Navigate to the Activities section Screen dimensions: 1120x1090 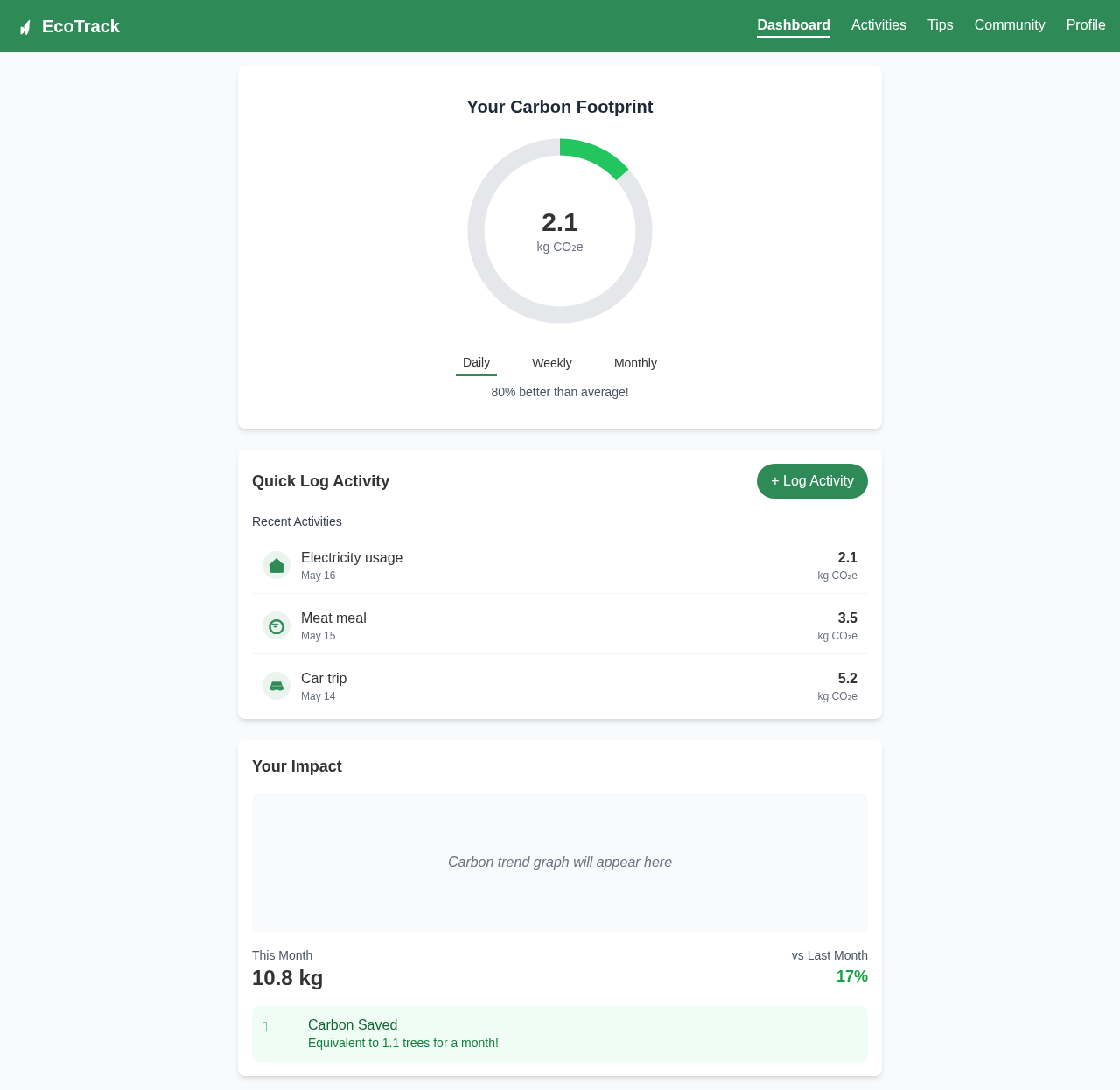[878, 25]
